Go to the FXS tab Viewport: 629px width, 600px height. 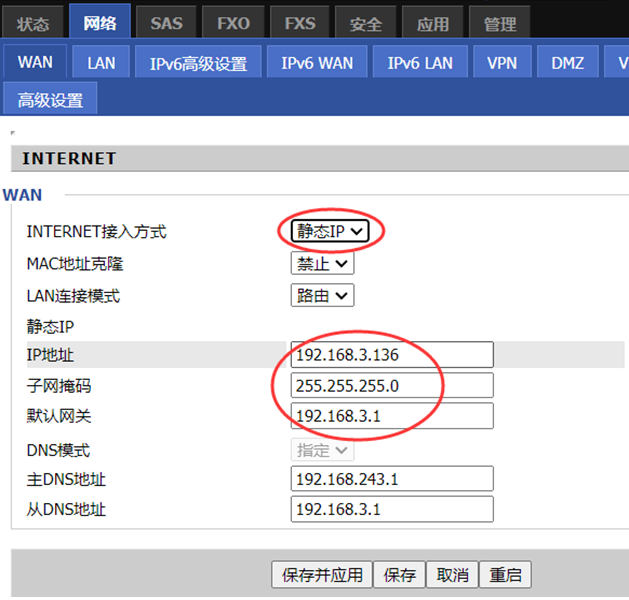(300, 23)
